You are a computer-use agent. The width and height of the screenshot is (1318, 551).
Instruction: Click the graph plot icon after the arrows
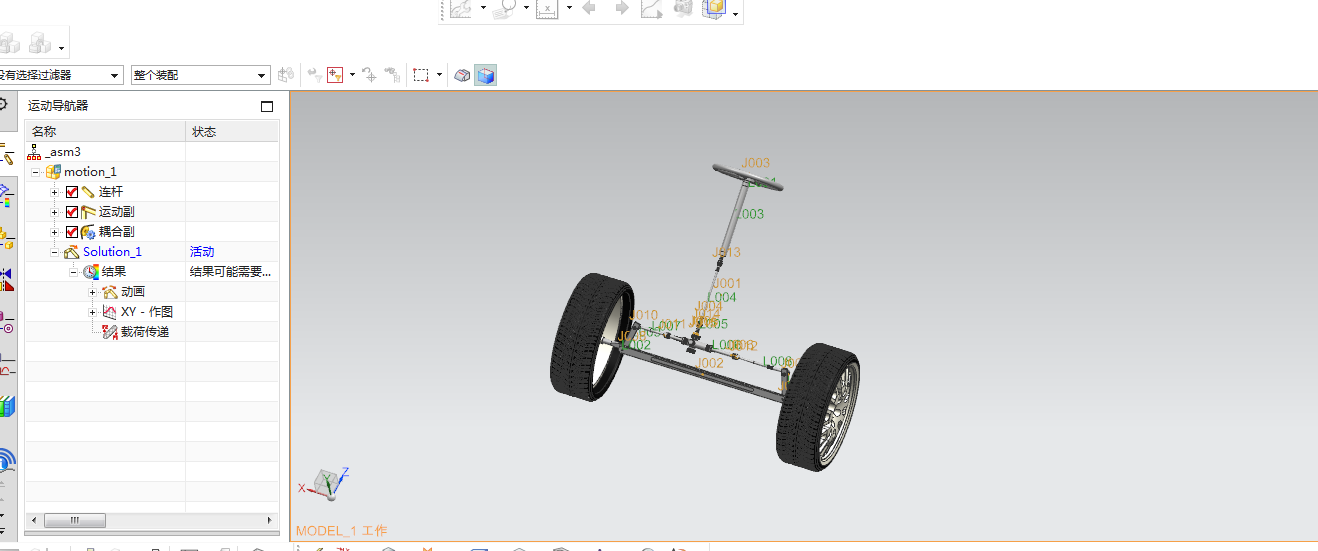pyautogui.click(x=652, y=8)
